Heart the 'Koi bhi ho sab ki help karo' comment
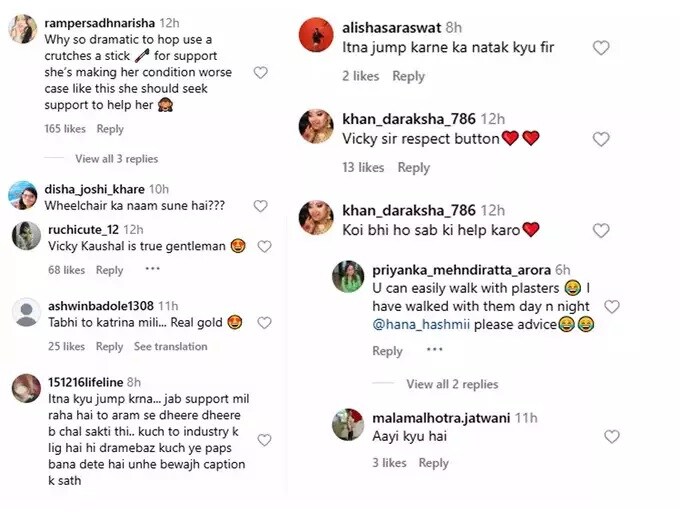Image resolution: width=680 pixels, height=513 pixels. click(x=601, y=230)
